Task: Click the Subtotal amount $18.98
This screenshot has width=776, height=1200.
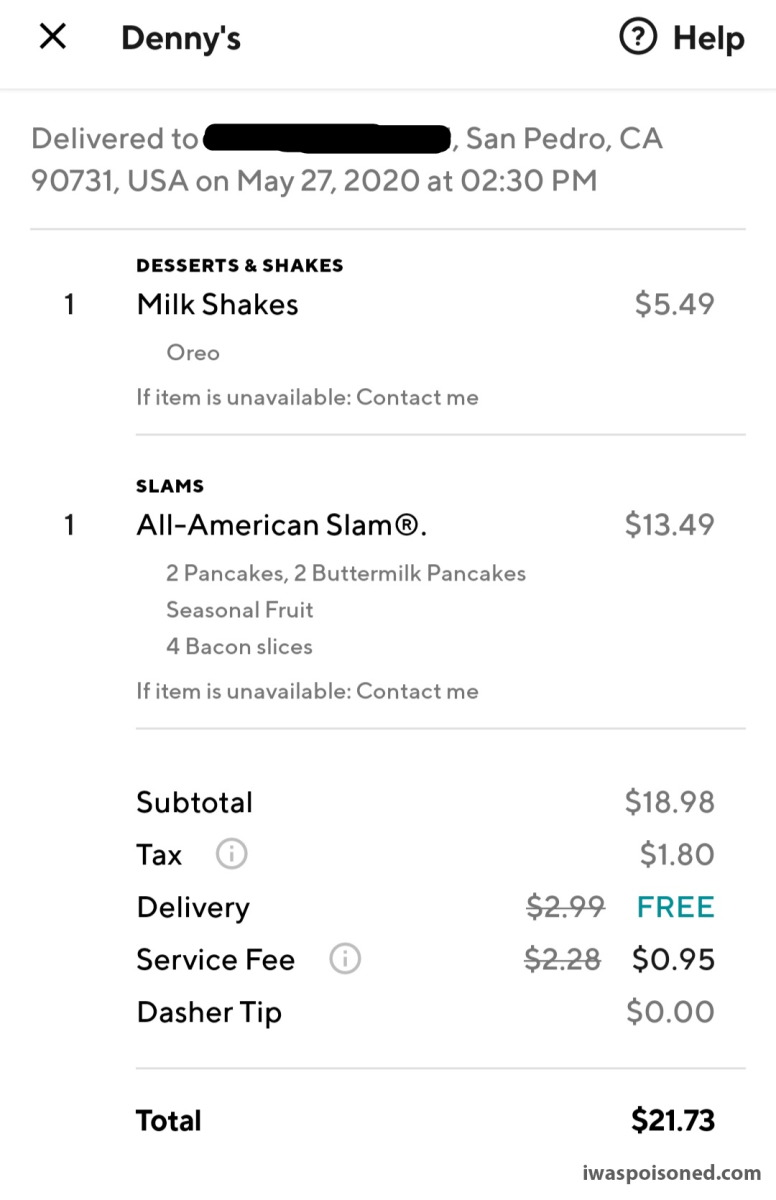Action: coord(670,802)
